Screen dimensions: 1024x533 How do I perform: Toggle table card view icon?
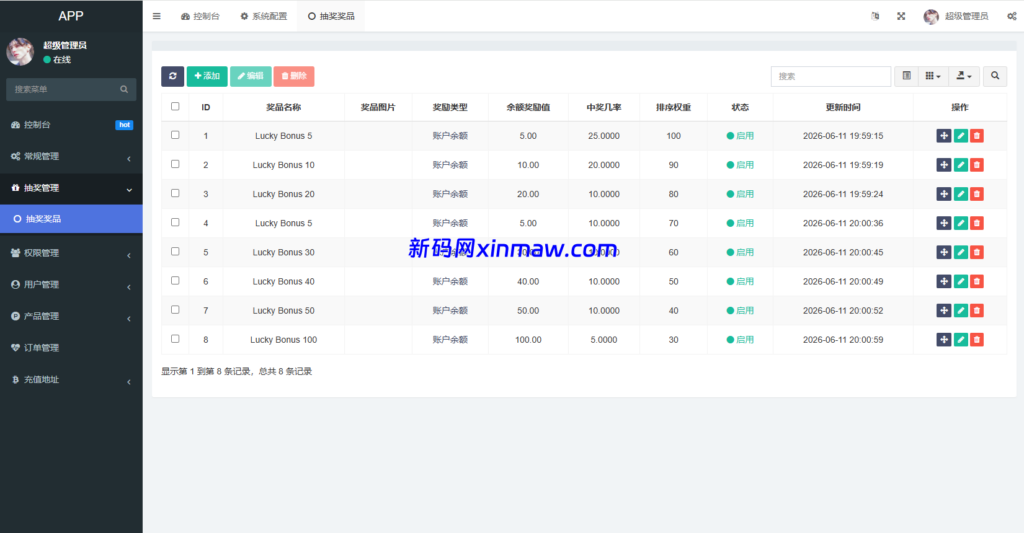tap(906, 76)
